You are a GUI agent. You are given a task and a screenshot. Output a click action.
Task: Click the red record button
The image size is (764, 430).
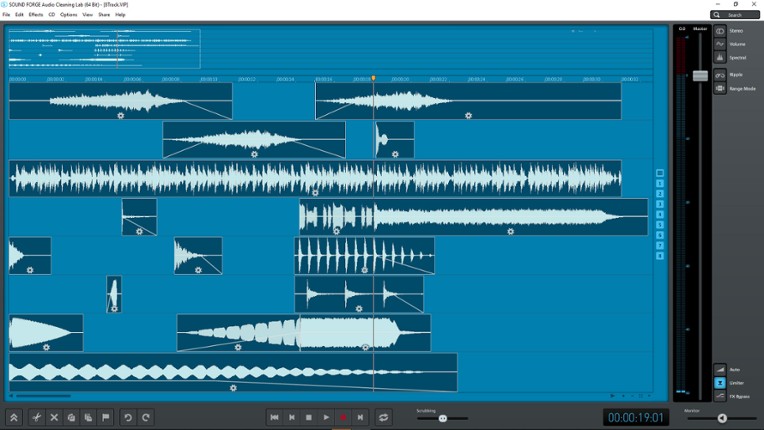point(343,417)
